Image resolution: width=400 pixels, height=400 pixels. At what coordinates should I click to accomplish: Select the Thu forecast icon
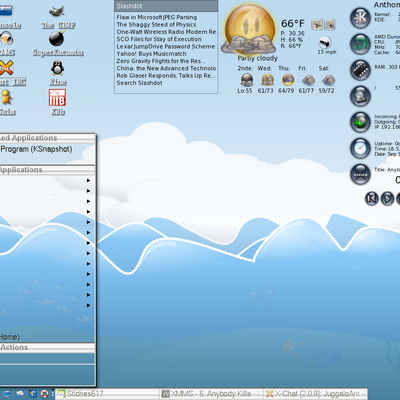point(288,80)
